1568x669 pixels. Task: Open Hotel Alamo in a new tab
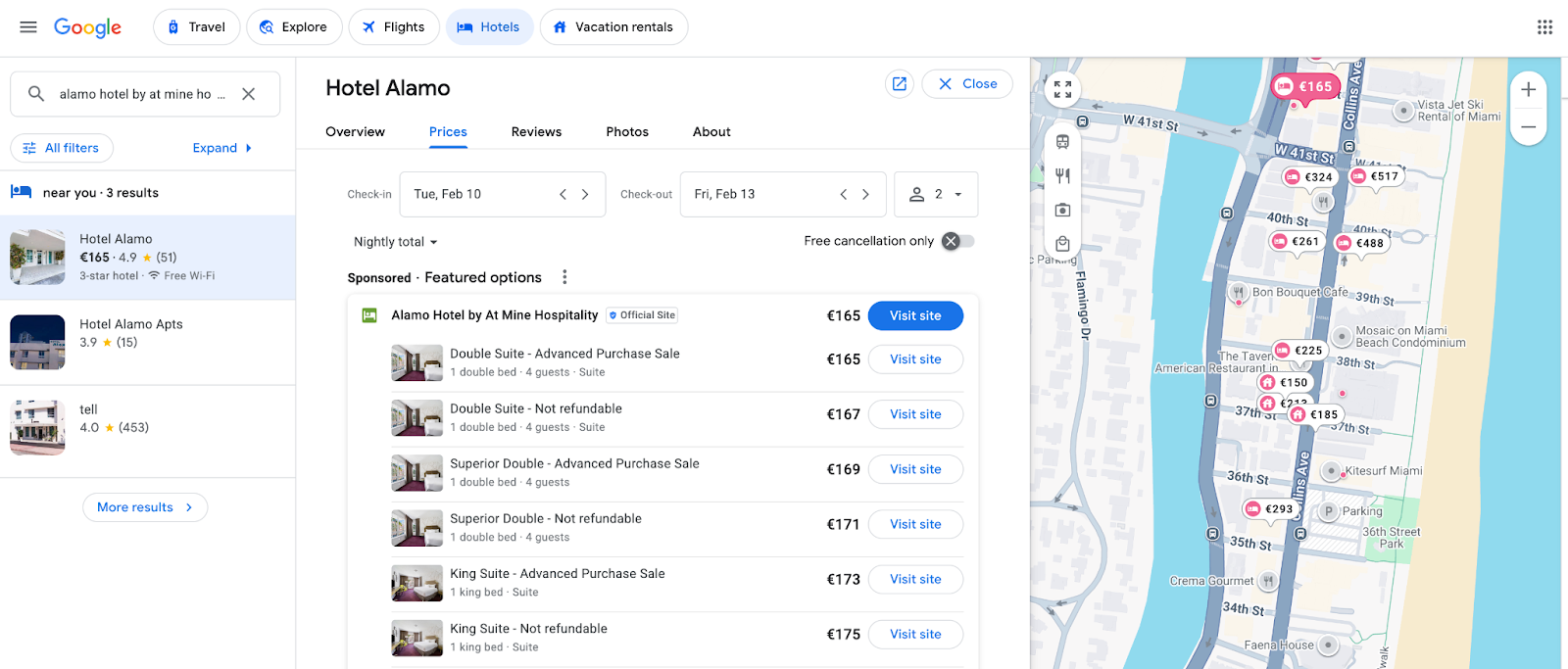899,84
